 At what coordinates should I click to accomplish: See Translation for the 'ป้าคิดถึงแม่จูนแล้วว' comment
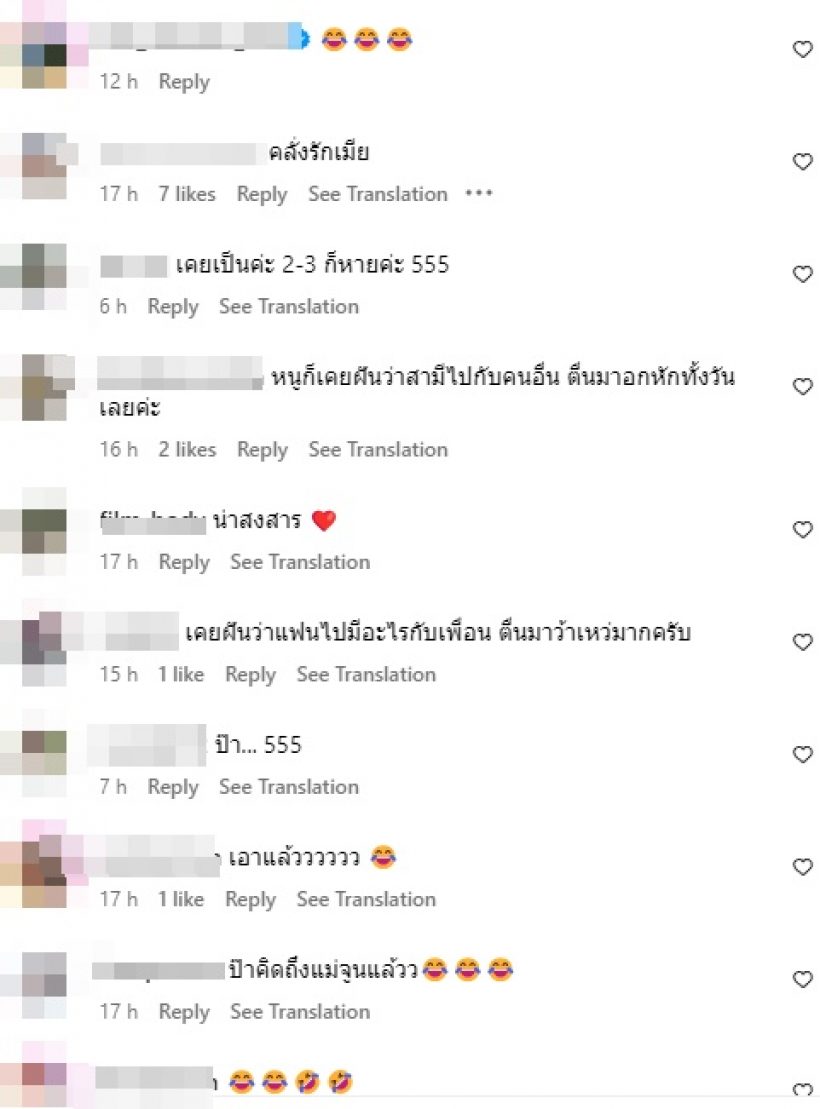300,1011
